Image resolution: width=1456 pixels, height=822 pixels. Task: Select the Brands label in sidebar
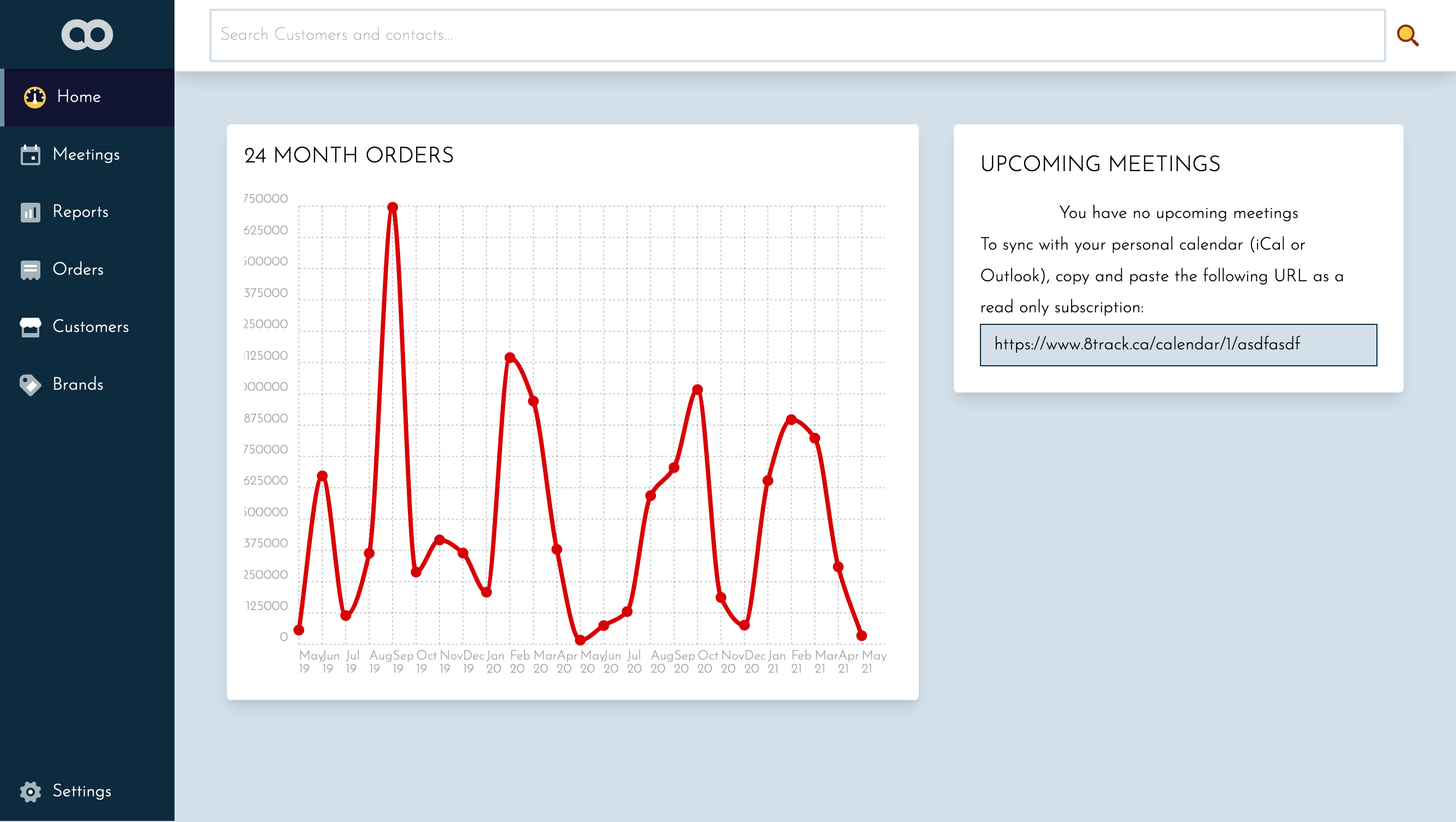point(78,385)
